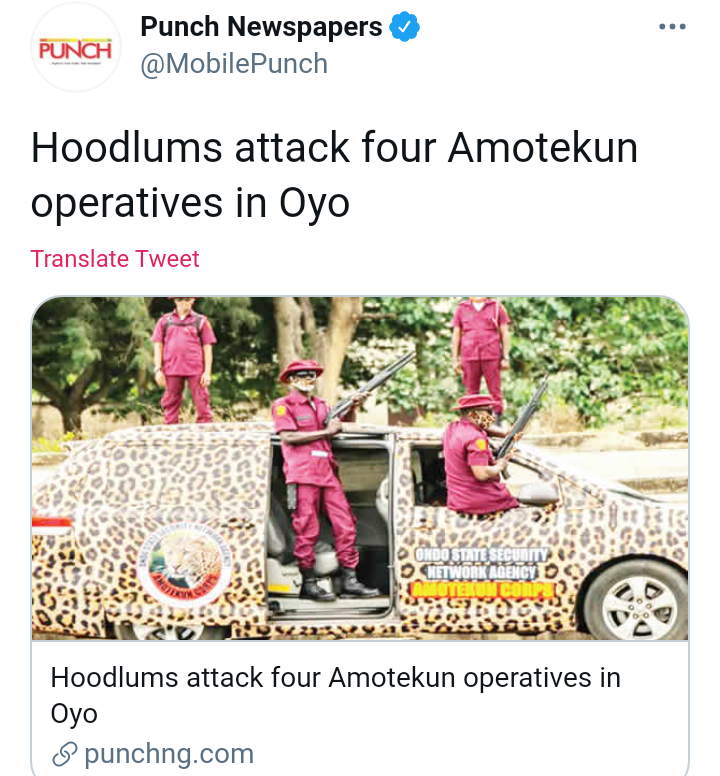Click the Ondo State Security Network Agency lettering
Viewport: 720px width, 776px height.
tap(481, 563)
